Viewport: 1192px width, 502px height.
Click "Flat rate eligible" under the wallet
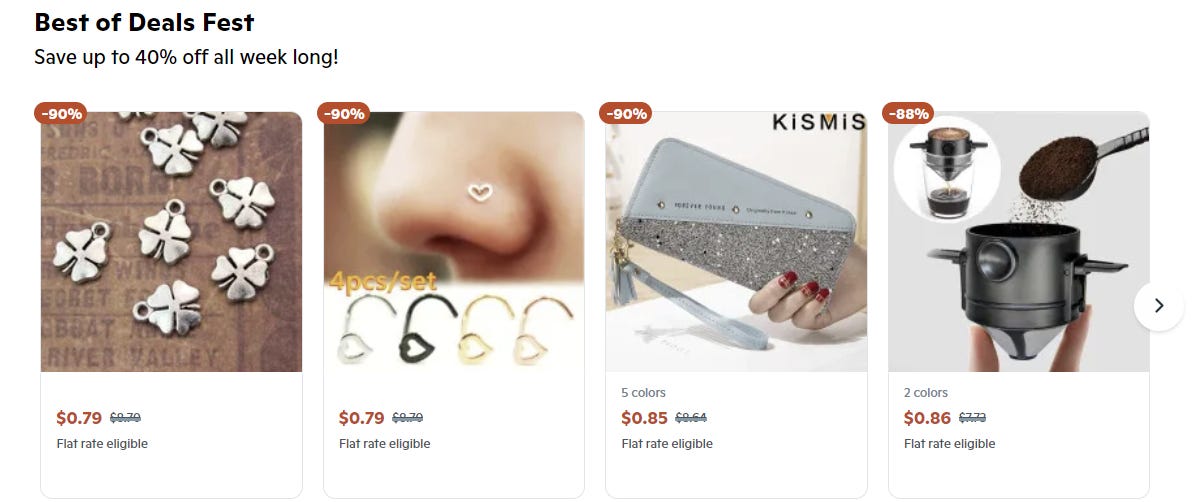pos(667,443)
